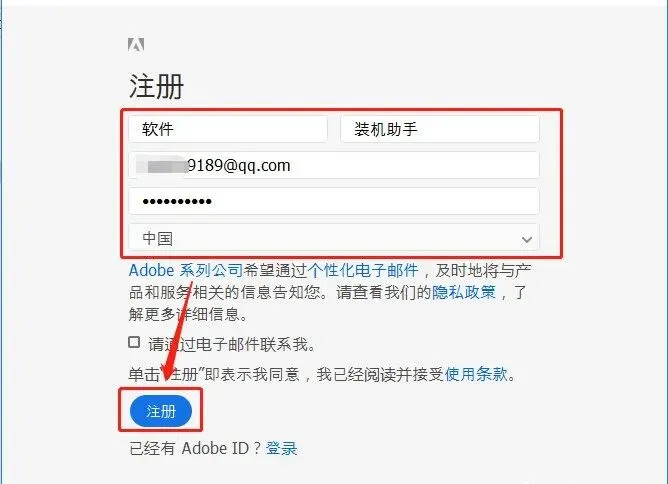Focus the first name field containing 软件
The height and width of the screenshot is (484, 668).
tap(228, 129)
